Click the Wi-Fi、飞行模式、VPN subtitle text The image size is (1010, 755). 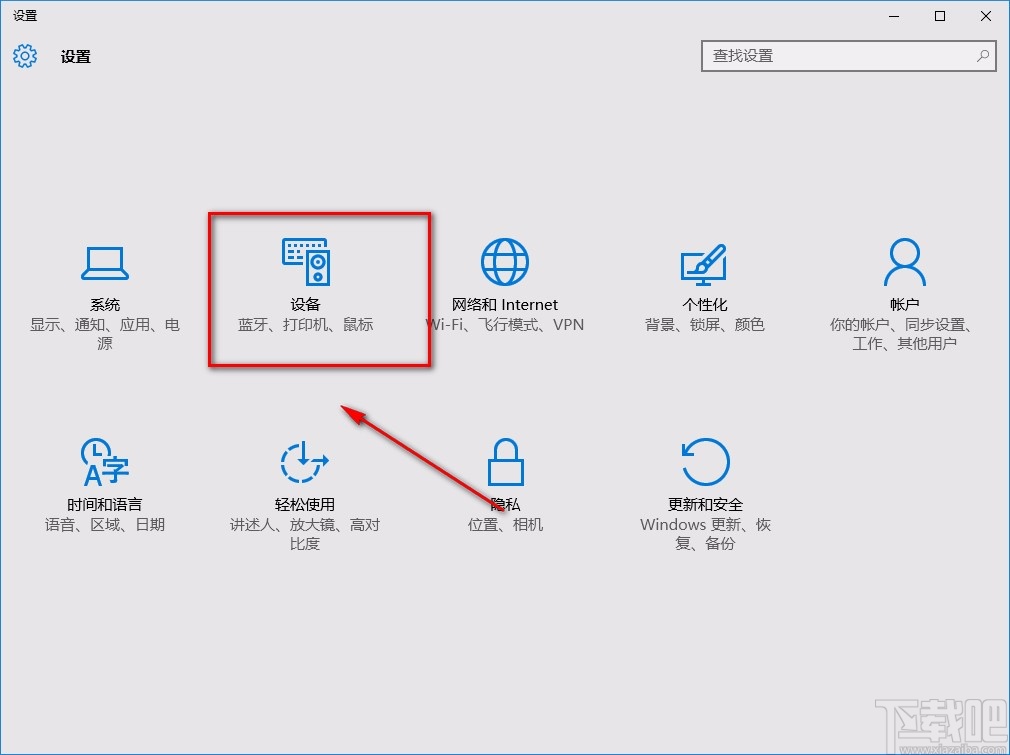coord(504,325)
